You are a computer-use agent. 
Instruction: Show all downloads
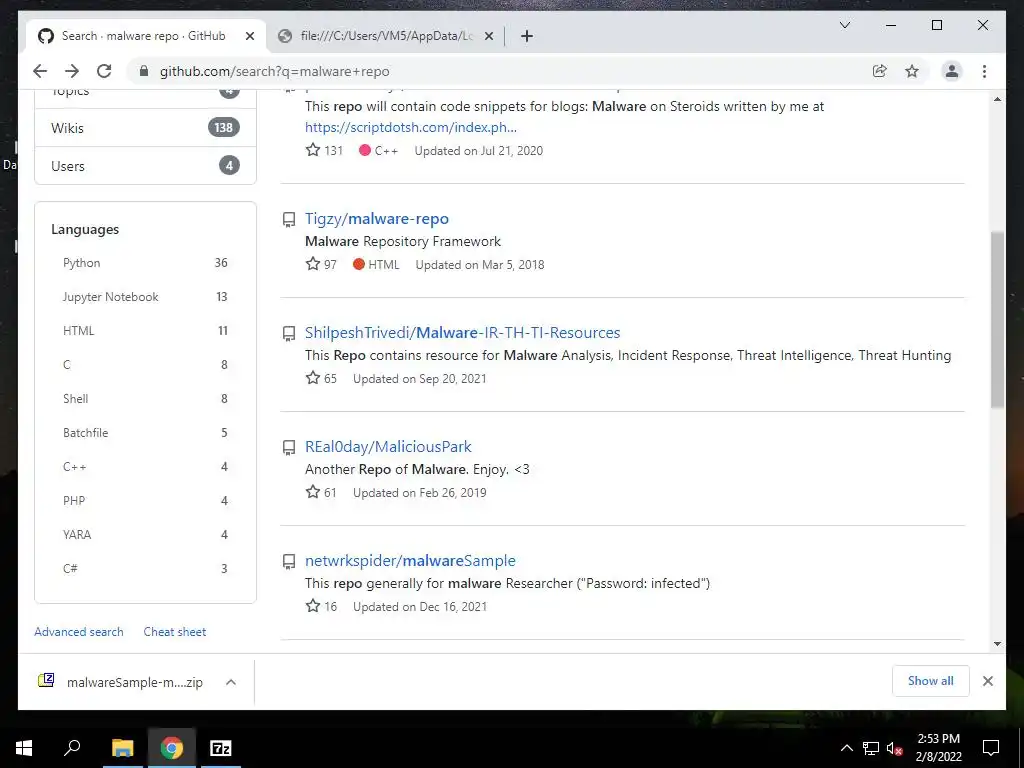pos(931,680)
